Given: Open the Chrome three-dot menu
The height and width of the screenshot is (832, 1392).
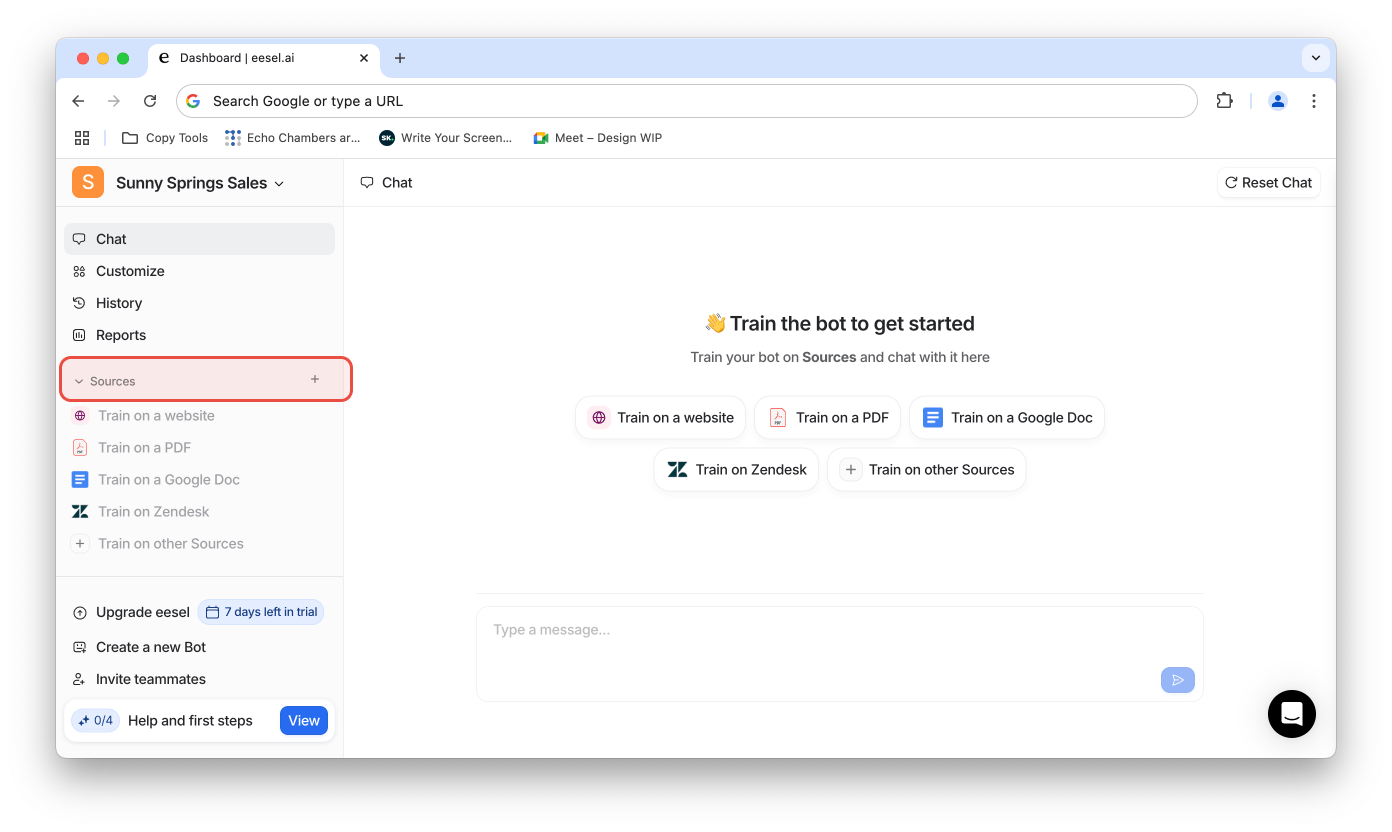Looking at the screenshot, I should click(1314, 101).
